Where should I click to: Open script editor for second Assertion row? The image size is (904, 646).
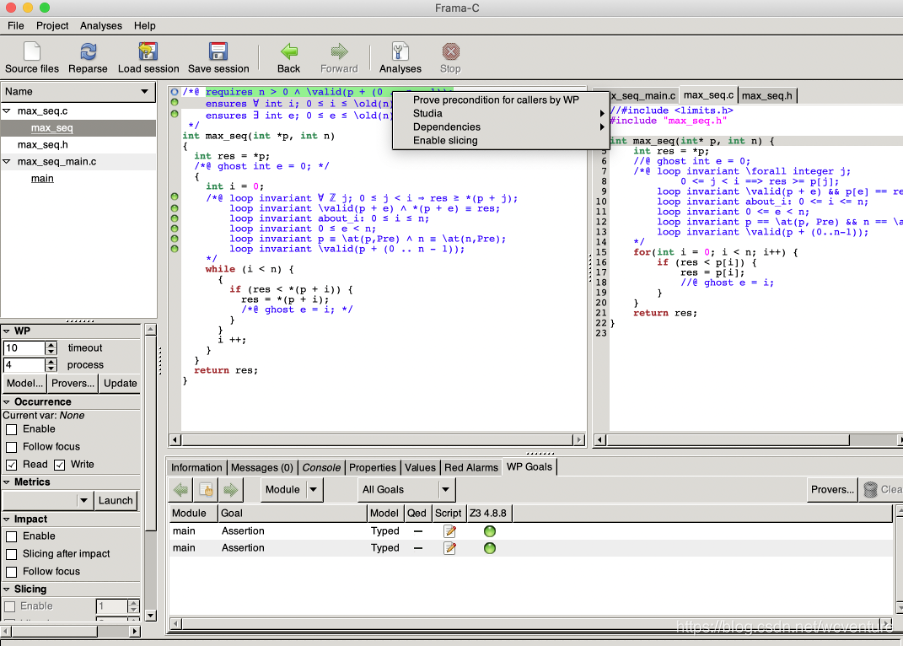pos(450,548)
